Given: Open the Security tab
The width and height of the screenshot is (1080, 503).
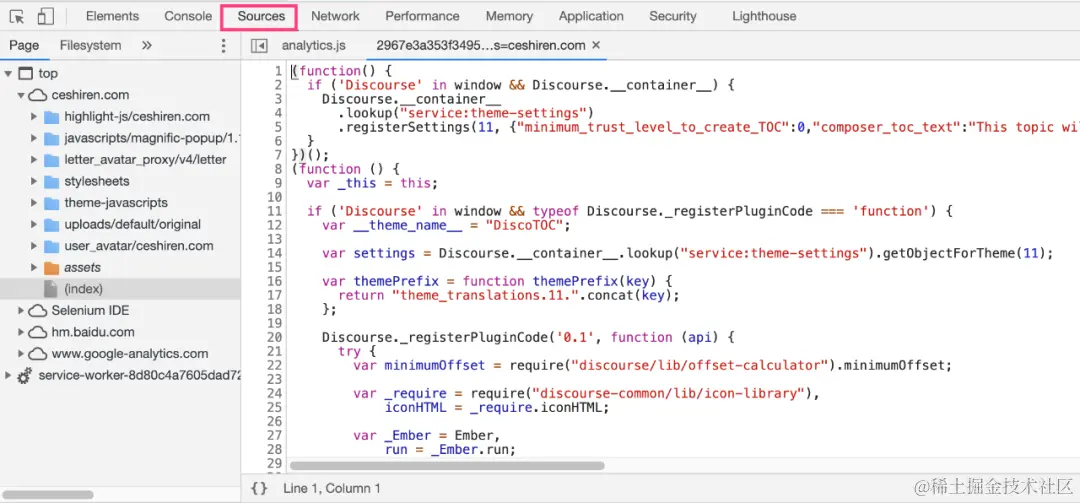Looking at the screenshot, I should 673,16.
